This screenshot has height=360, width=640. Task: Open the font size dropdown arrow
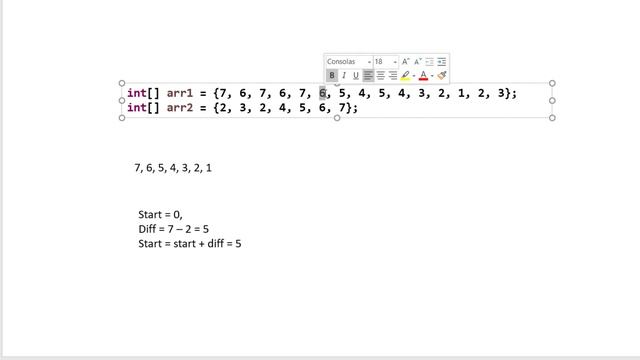(x=395, y=62)
